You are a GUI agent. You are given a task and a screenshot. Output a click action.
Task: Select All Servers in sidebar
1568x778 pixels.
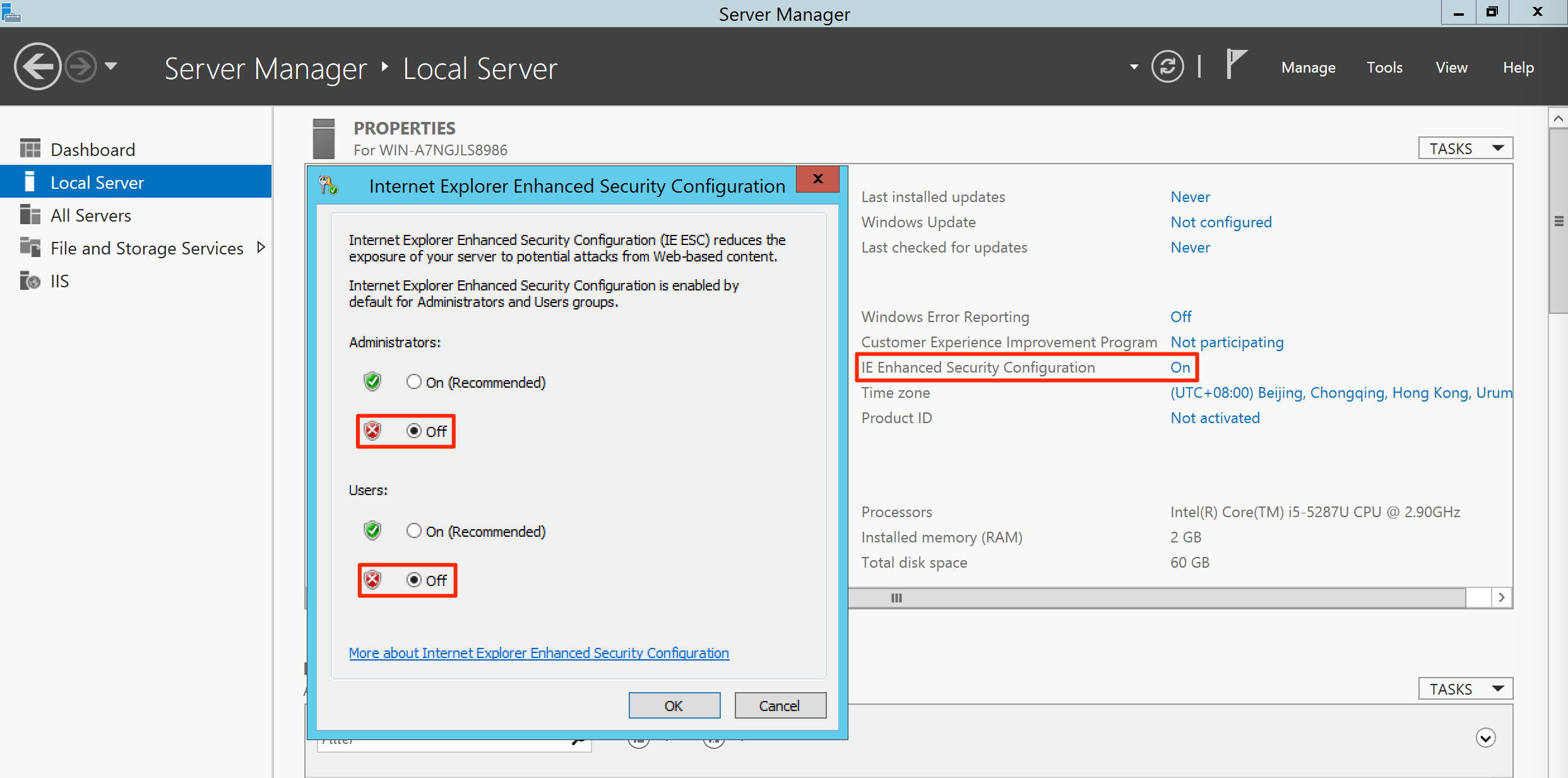(136, 215)
